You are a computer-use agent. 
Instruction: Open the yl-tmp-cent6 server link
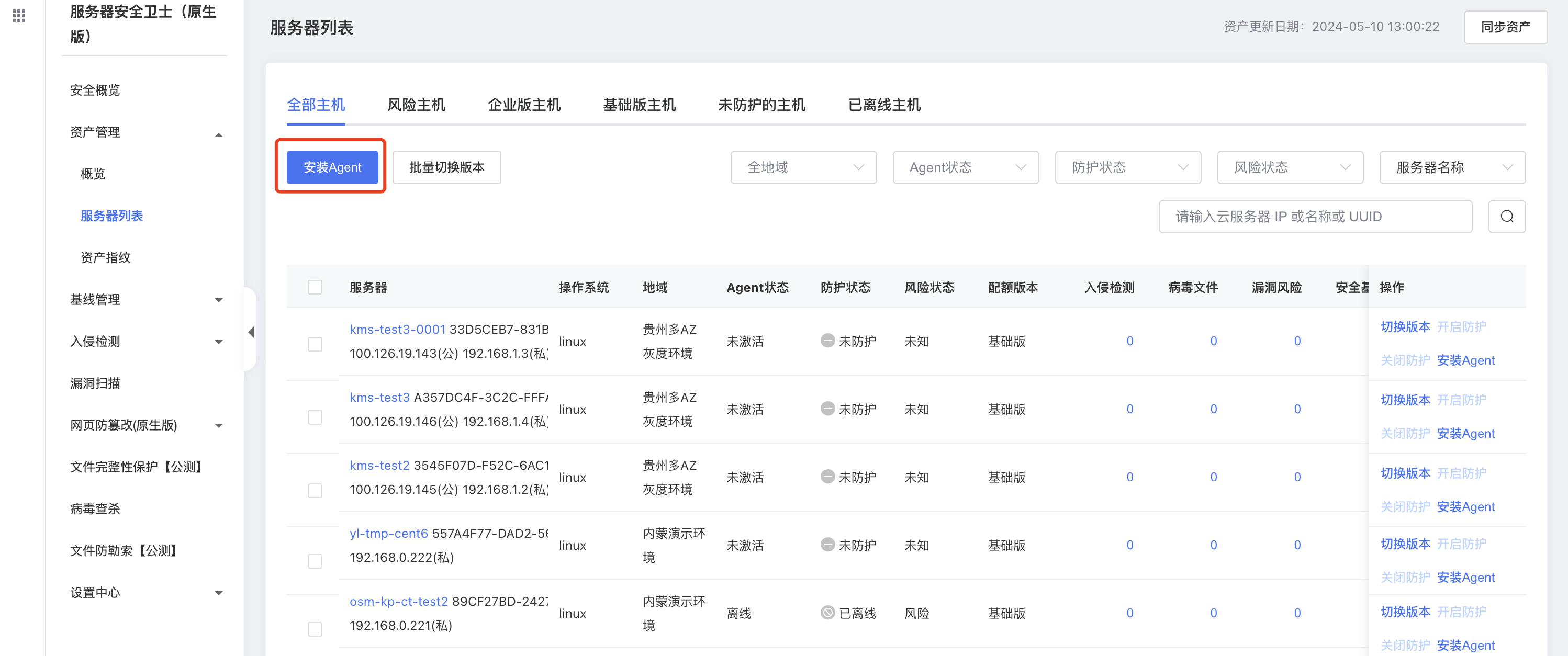click(x=388, y=533)
